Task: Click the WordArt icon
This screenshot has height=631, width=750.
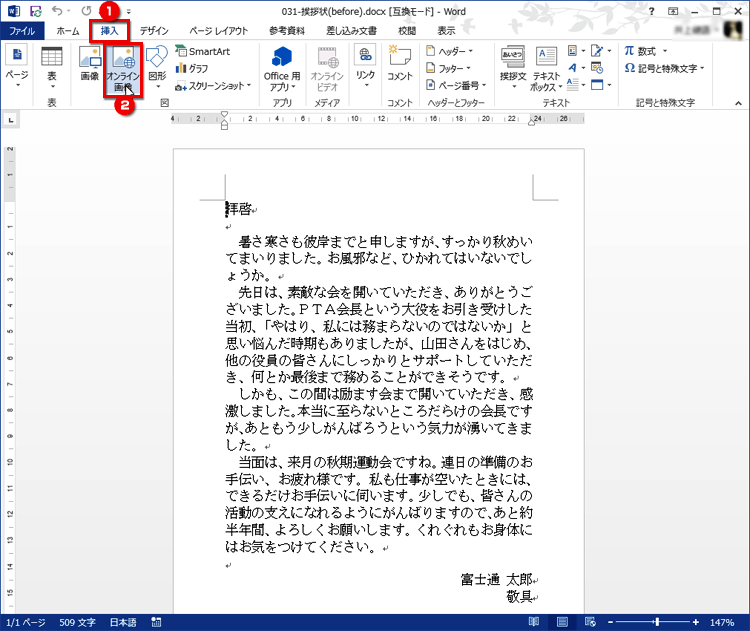Action: [x=576, y=68]
